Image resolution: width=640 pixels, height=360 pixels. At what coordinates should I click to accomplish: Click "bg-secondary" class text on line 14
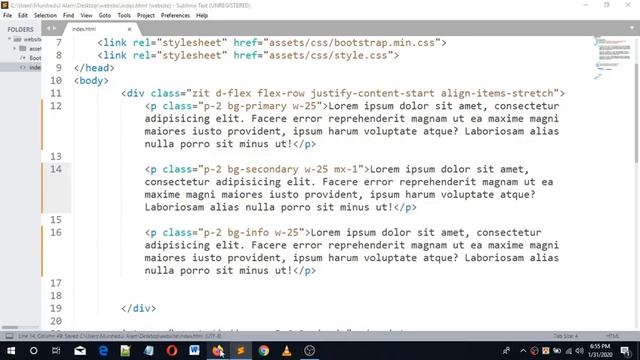[x=263, y=169]
